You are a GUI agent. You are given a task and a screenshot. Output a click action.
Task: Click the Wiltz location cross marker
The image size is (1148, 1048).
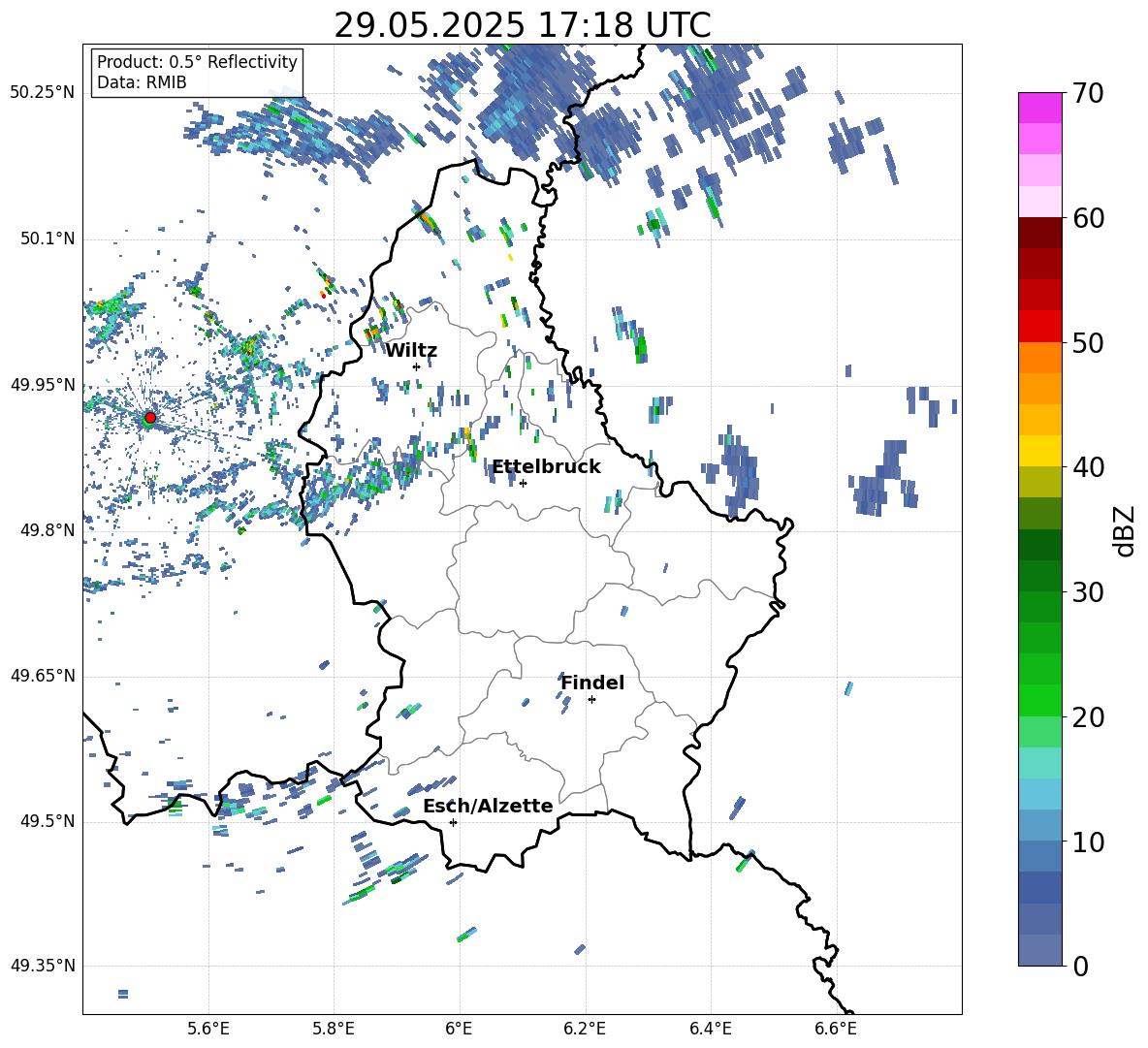417,366
